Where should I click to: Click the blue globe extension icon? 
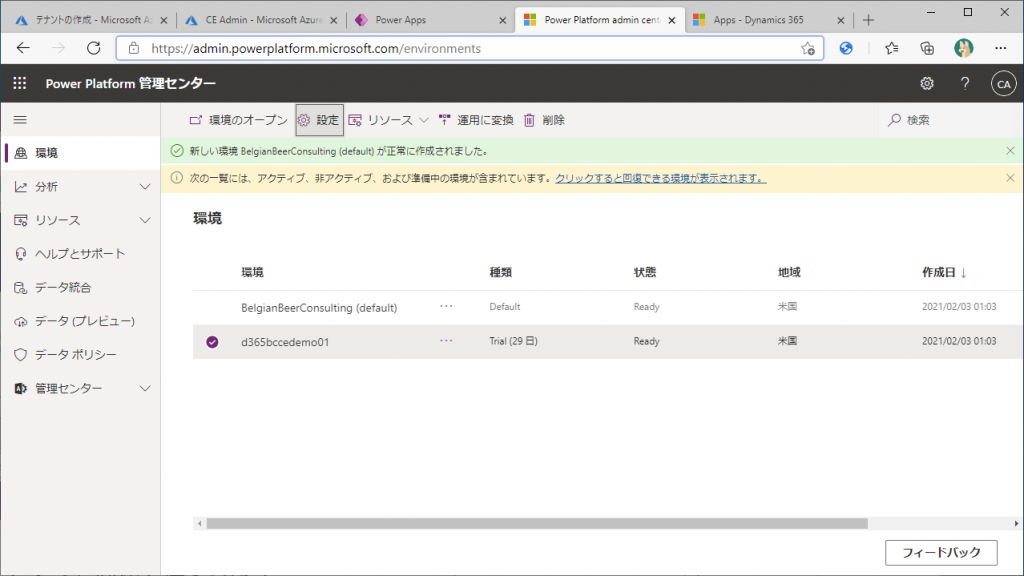pos(846,48)
